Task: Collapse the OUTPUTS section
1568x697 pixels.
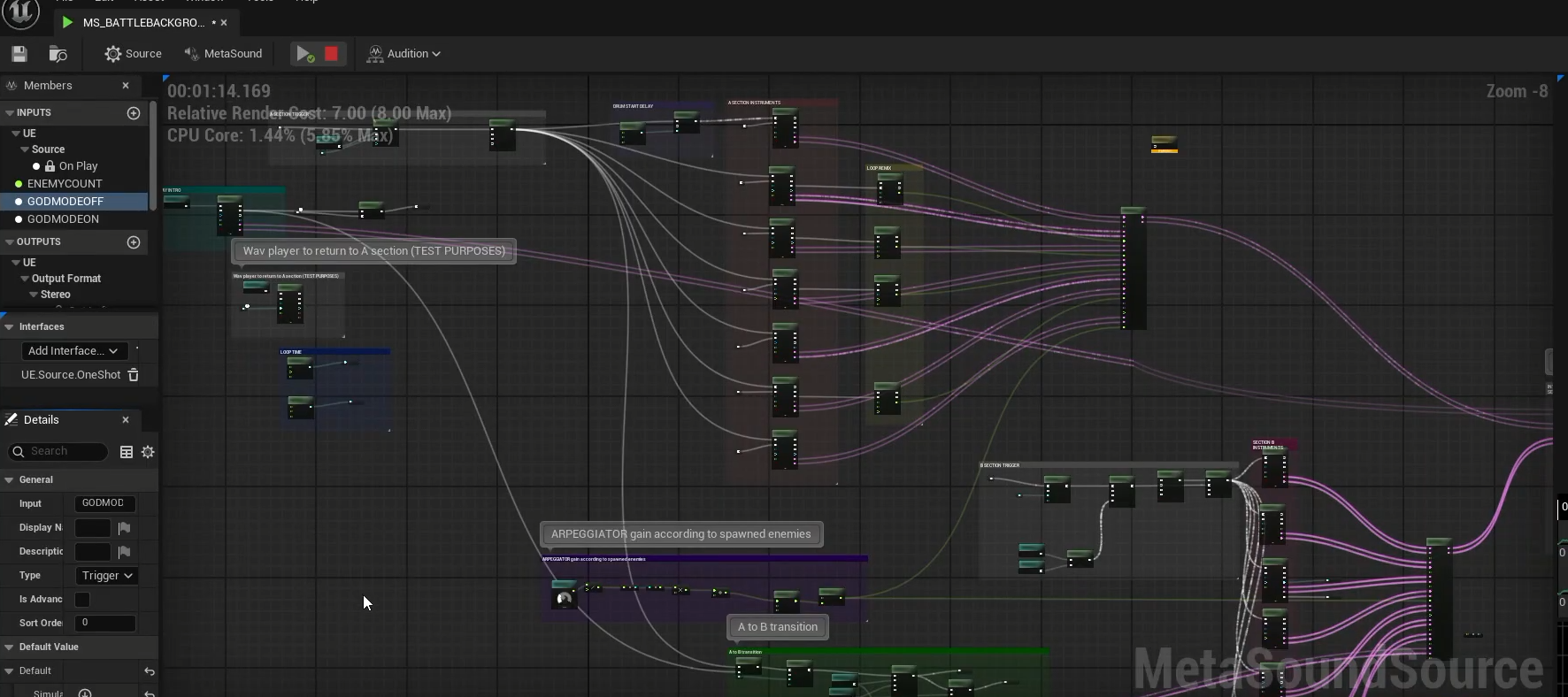Action: tap(10, 242)
